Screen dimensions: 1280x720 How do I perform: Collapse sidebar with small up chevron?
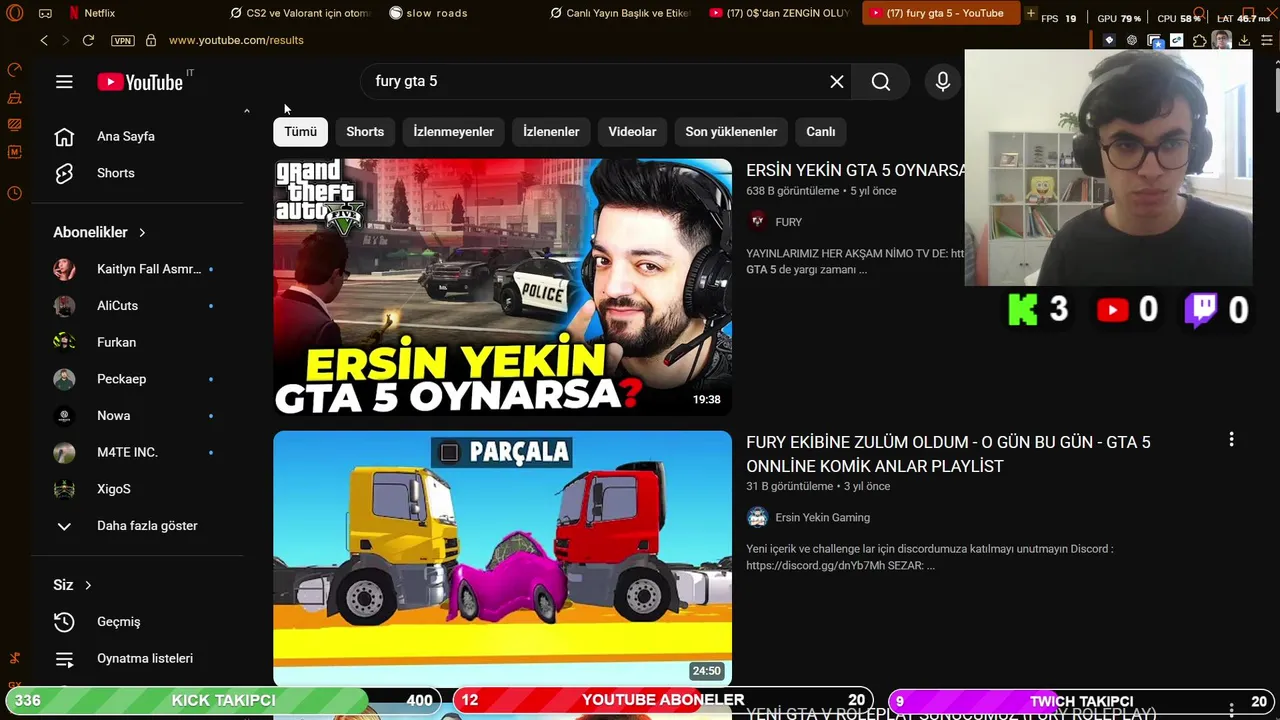(246, 111)
